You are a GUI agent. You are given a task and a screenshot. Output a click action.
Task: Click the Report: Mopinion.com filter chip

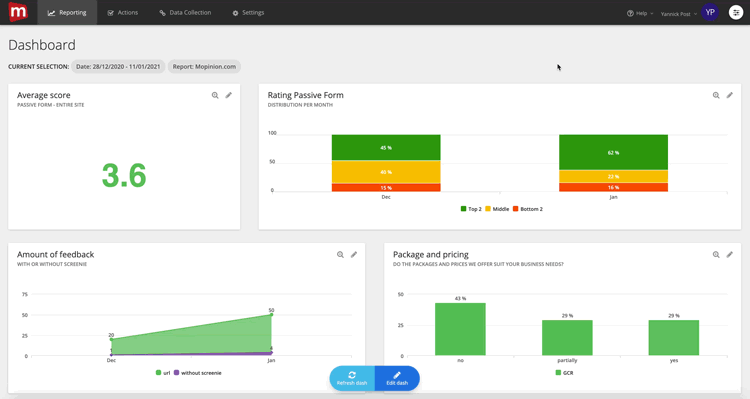pos(204,66)
